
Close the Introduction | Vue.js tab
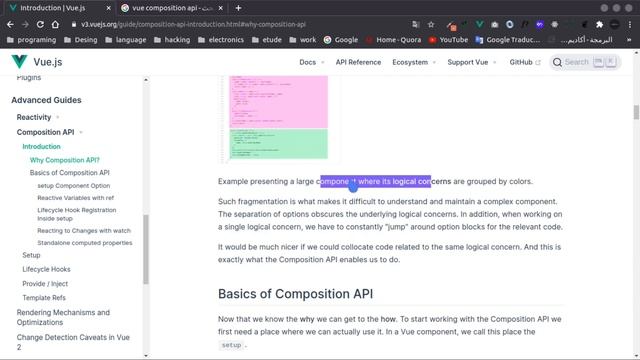coord(108,8)
